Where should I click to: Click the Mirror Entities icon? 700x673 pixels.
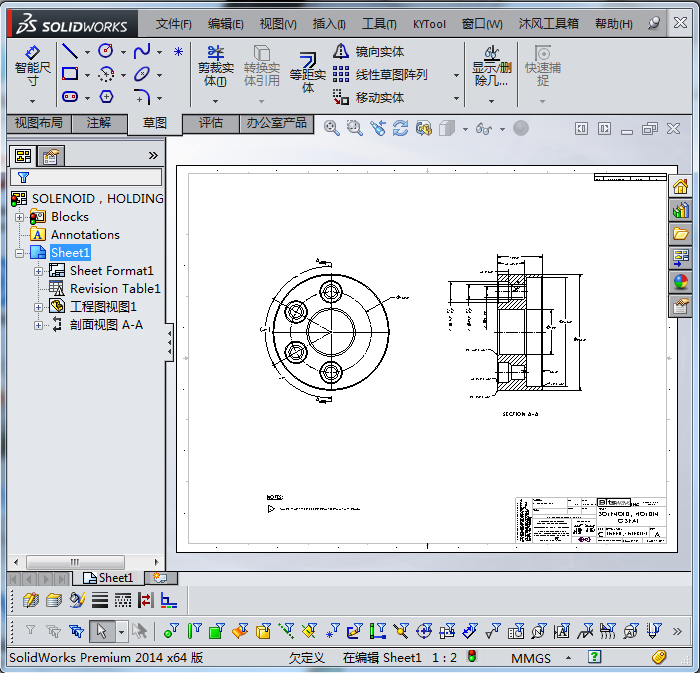(342, 51)
